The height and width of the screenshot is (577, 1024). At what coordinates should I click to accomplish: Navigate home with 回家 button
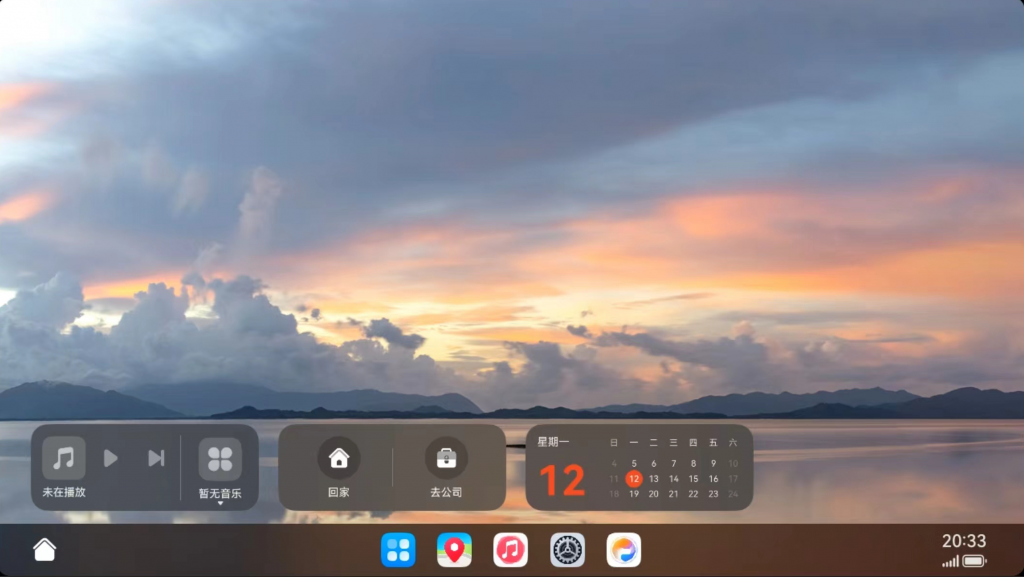coord(338,458)
